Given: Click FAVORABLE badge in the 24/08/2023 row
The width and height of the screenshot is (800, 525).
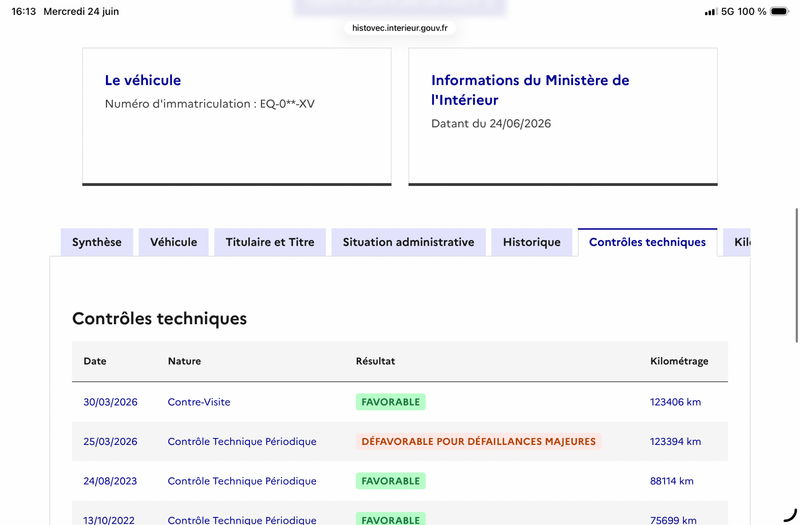Looking at the screenshot, I should coord(391,481).
